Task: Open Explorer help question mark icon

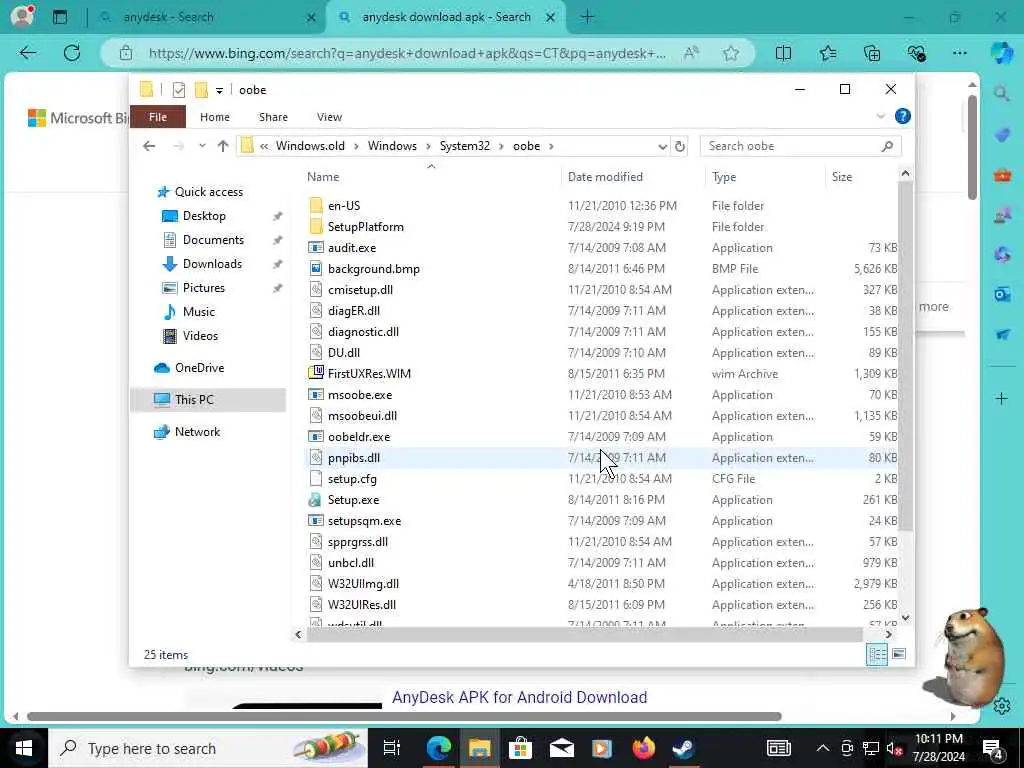Action: click(903, 116)
